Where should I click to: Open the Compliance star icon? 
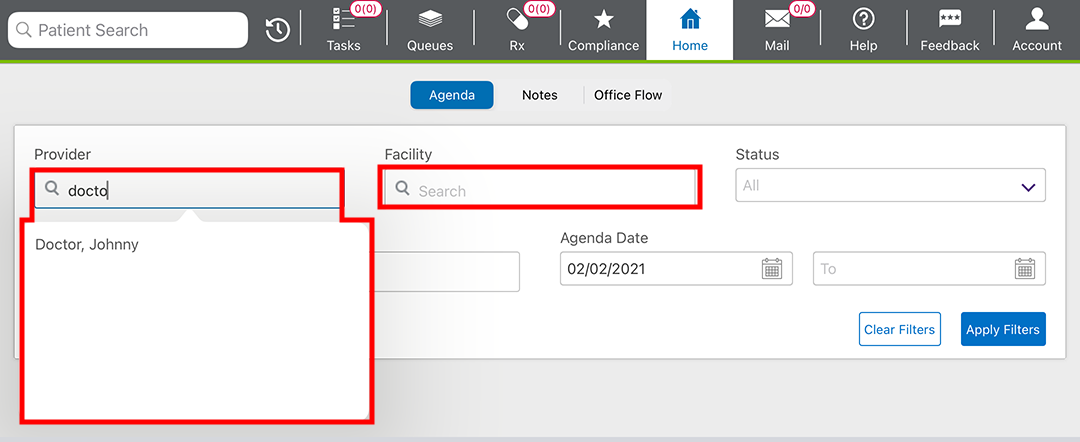point(603,20)
